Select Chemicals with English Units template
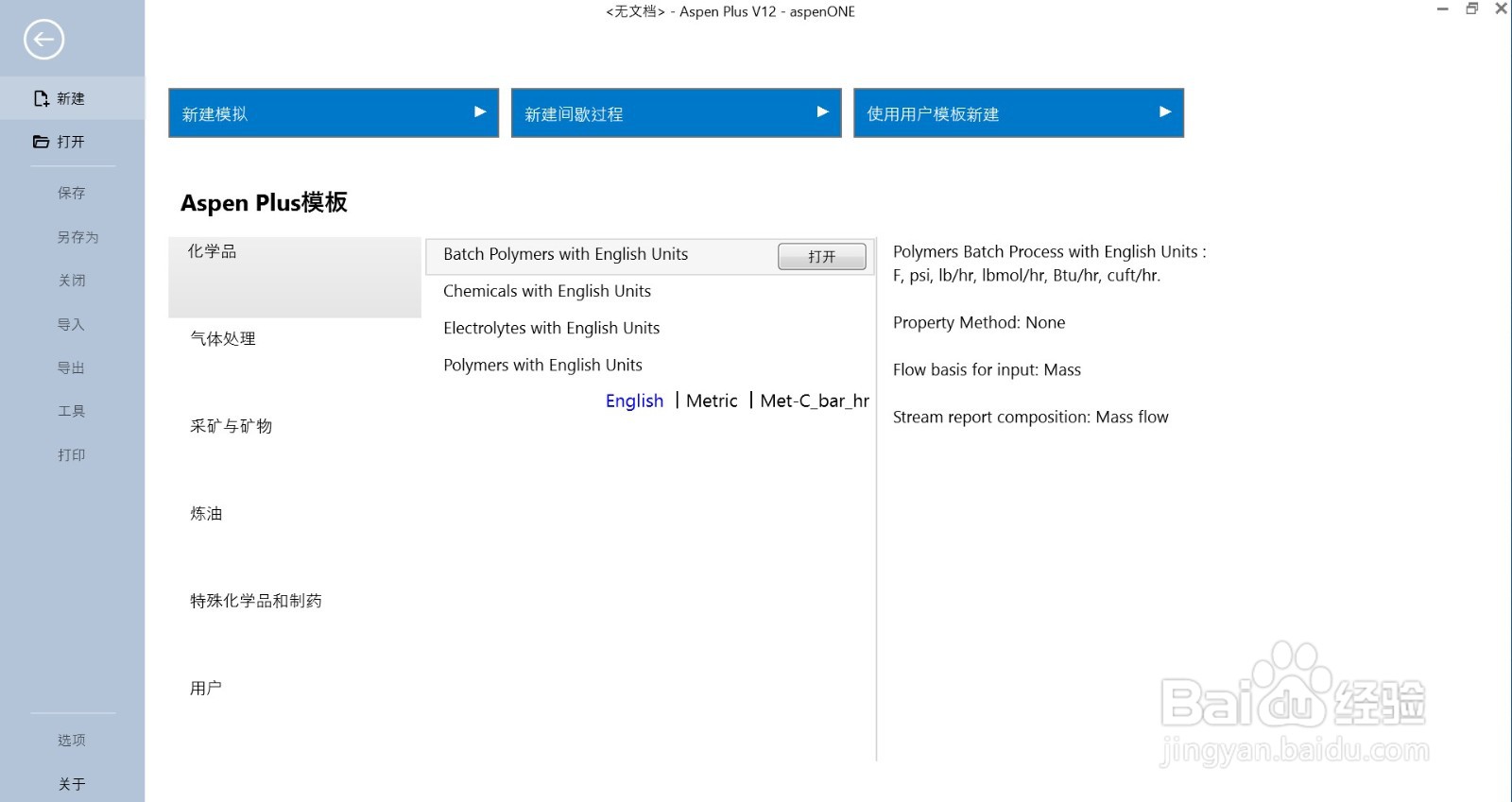The image size is (1512, 802). point(547,291)
